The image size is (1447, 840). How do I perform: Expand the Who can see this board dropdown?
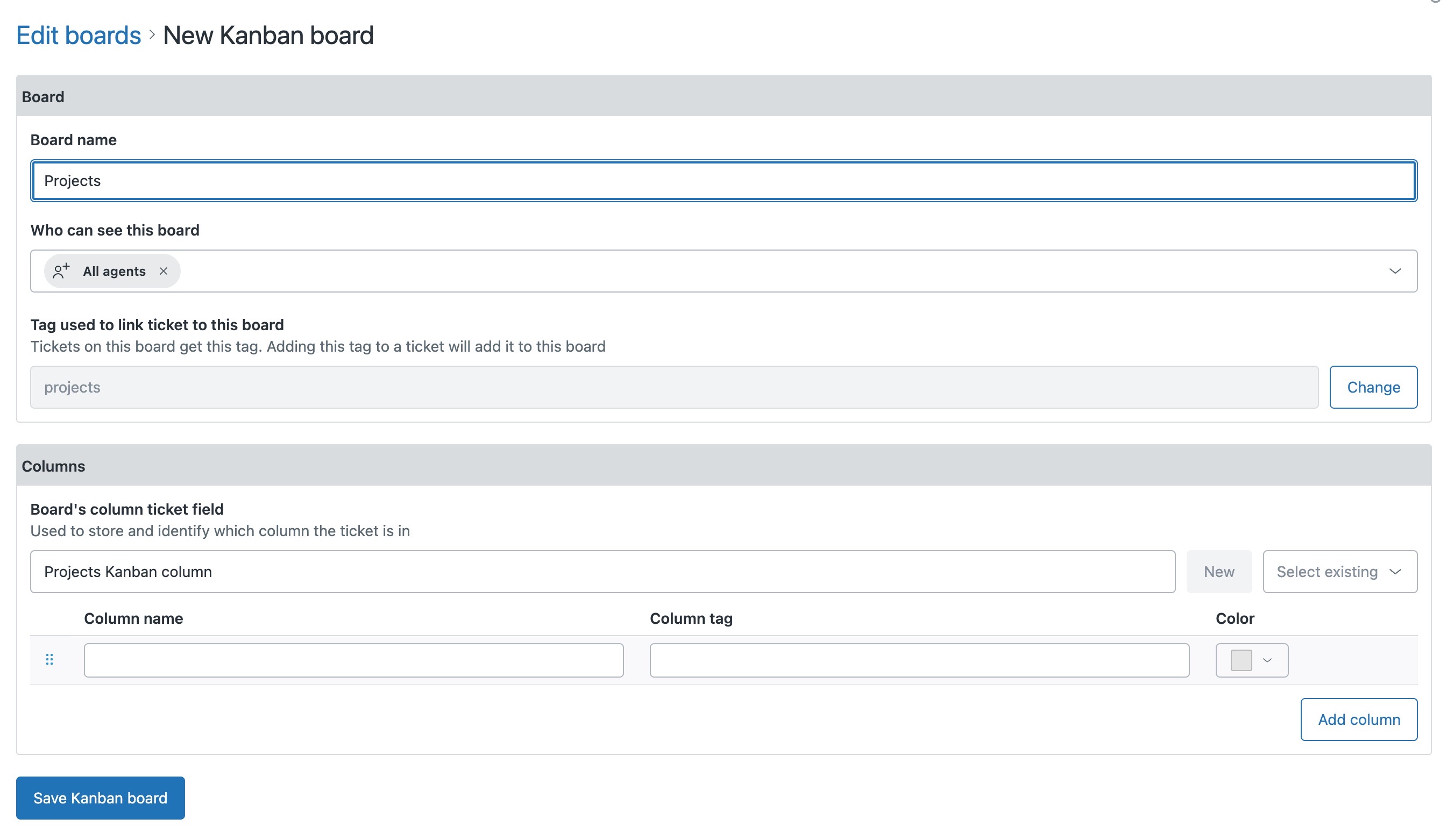pos(1395,271)
